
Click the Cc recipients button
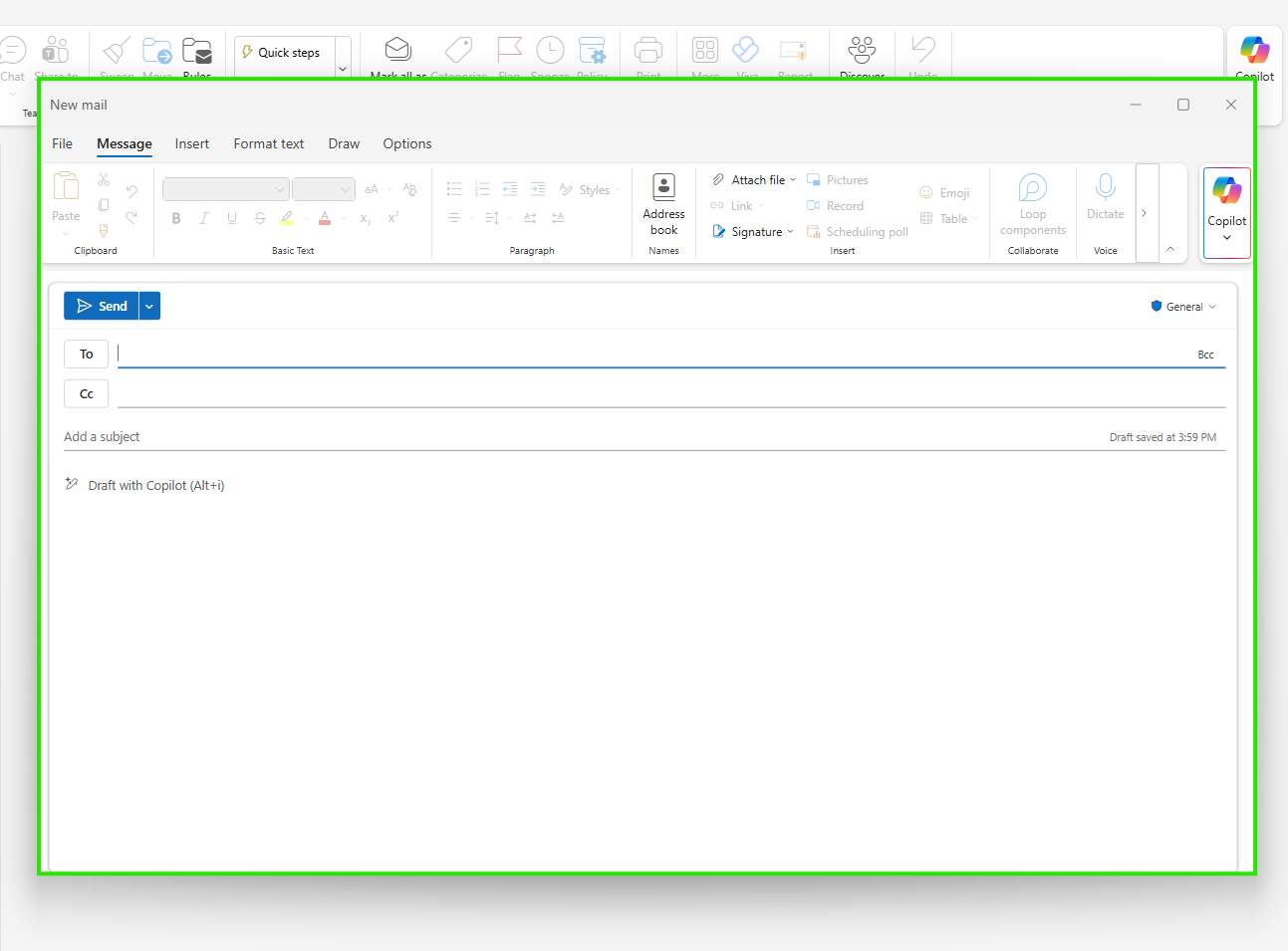click(x=87, y=393)
